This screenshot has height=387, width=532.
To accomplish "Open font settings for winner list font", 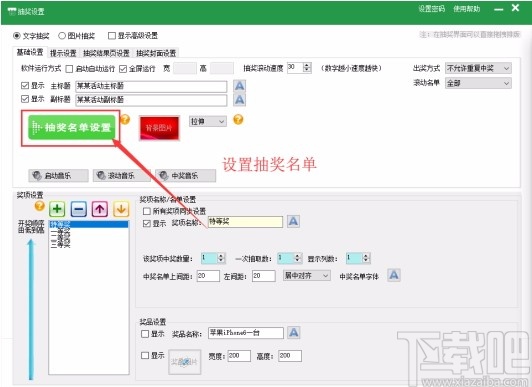I will tap(394, 275).
